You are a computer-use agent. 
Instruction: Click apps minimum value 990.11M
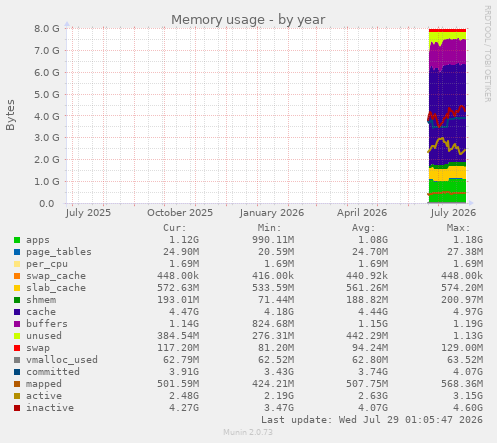273,240
